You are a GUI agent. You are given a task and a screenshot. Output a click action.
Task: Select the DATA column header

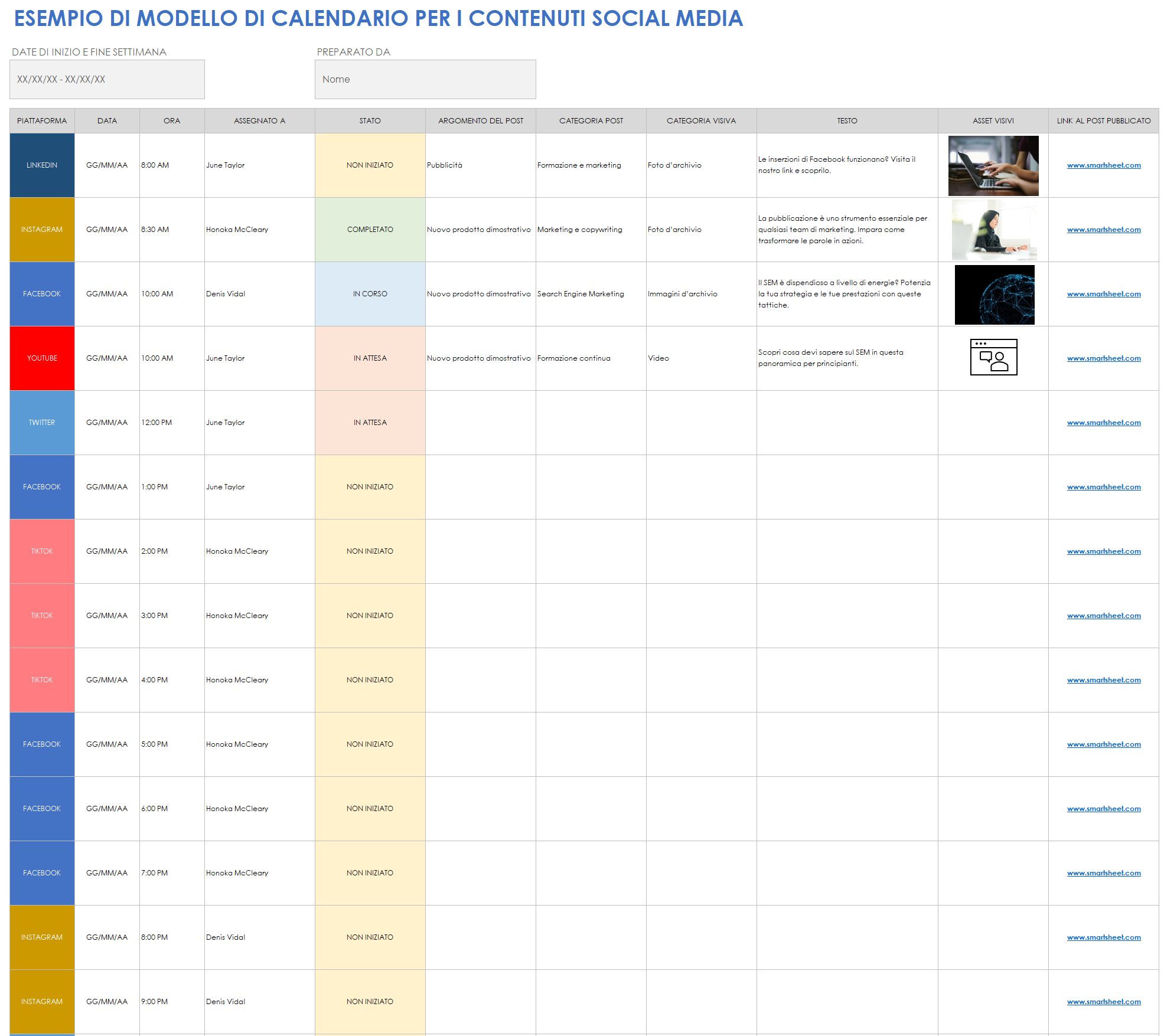107,120
